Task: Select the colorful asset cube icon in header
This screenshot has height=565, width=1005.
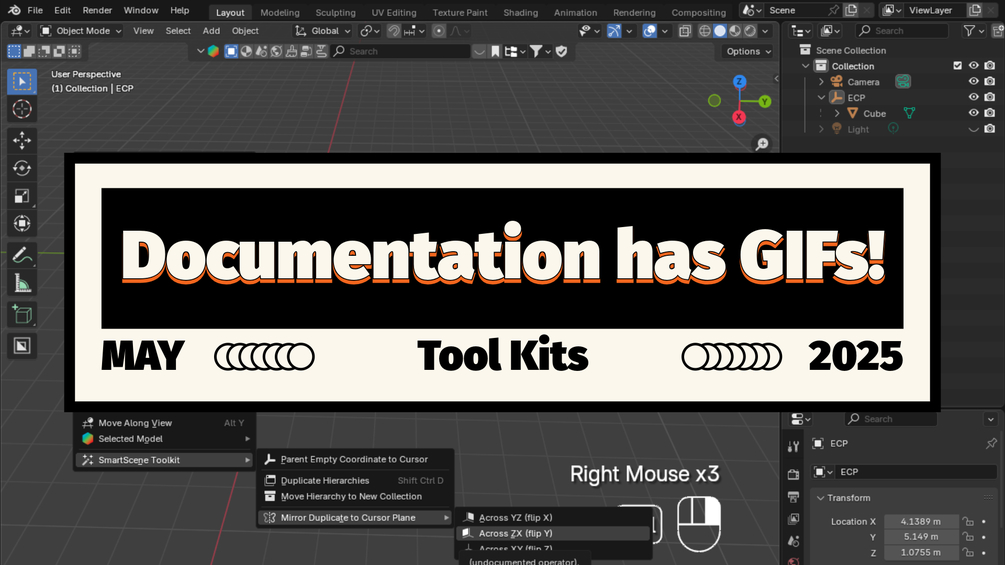Action: 213,51
